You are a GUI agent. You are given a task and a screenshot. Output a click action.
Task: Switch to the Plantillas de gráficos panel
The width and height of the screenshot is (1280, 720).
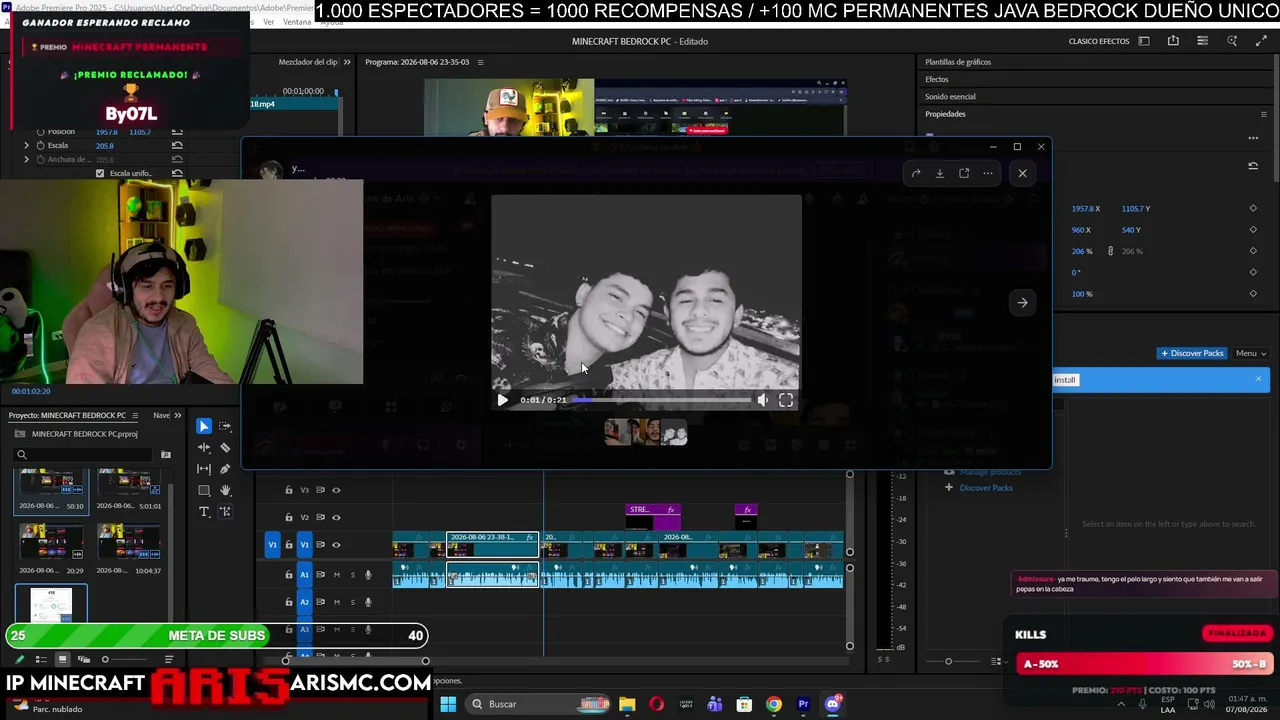958,62
